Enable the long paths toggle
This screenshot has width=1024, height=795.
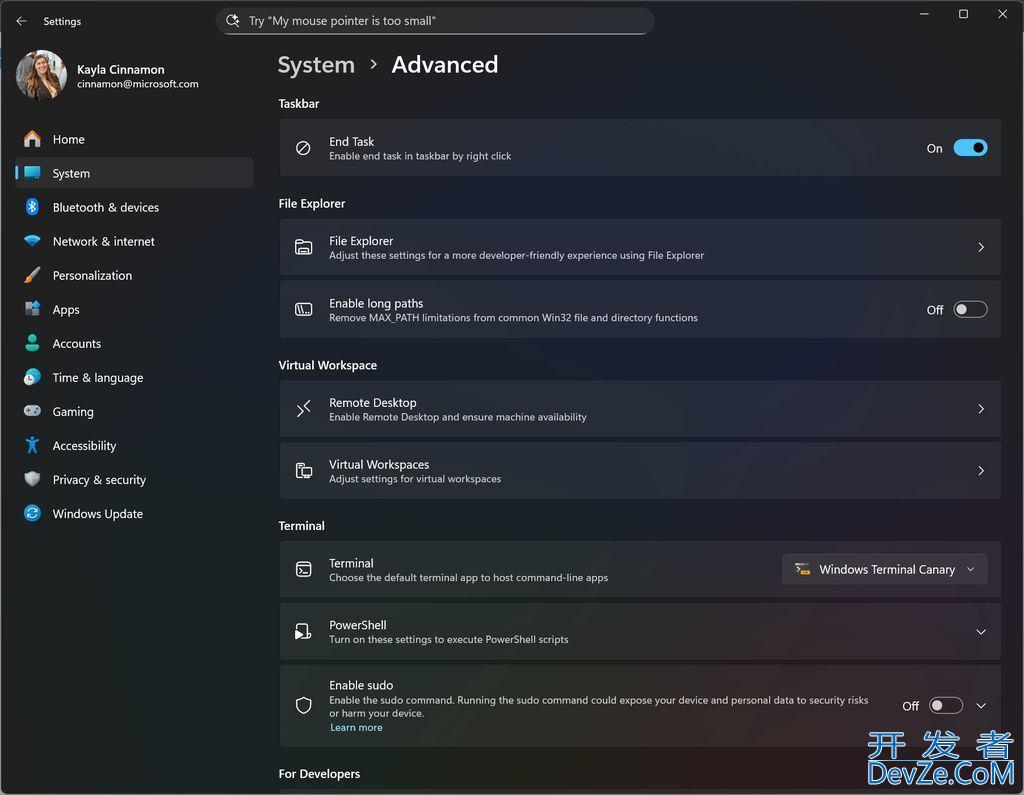[x=970, y=310]
